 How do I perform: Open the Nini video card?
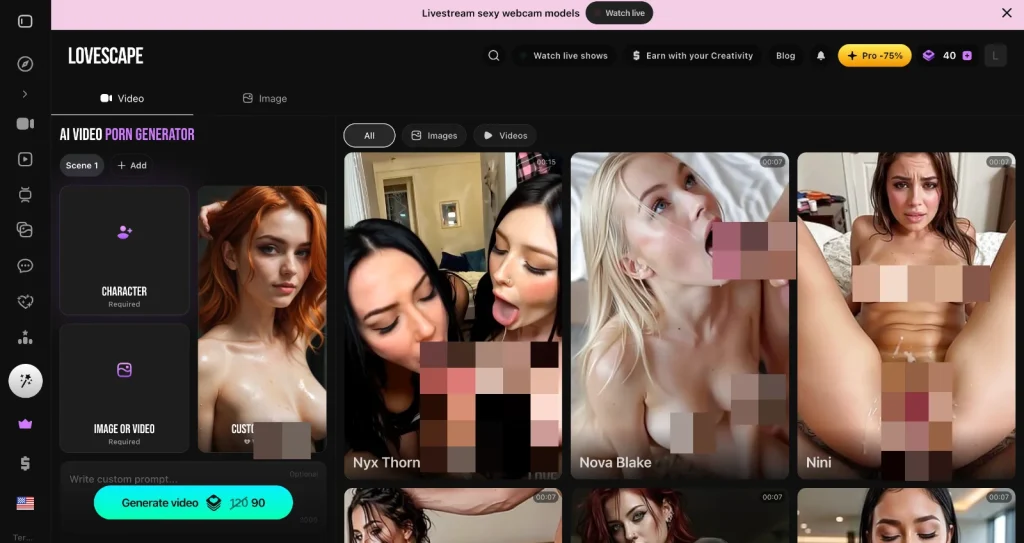tap(906, 316)
